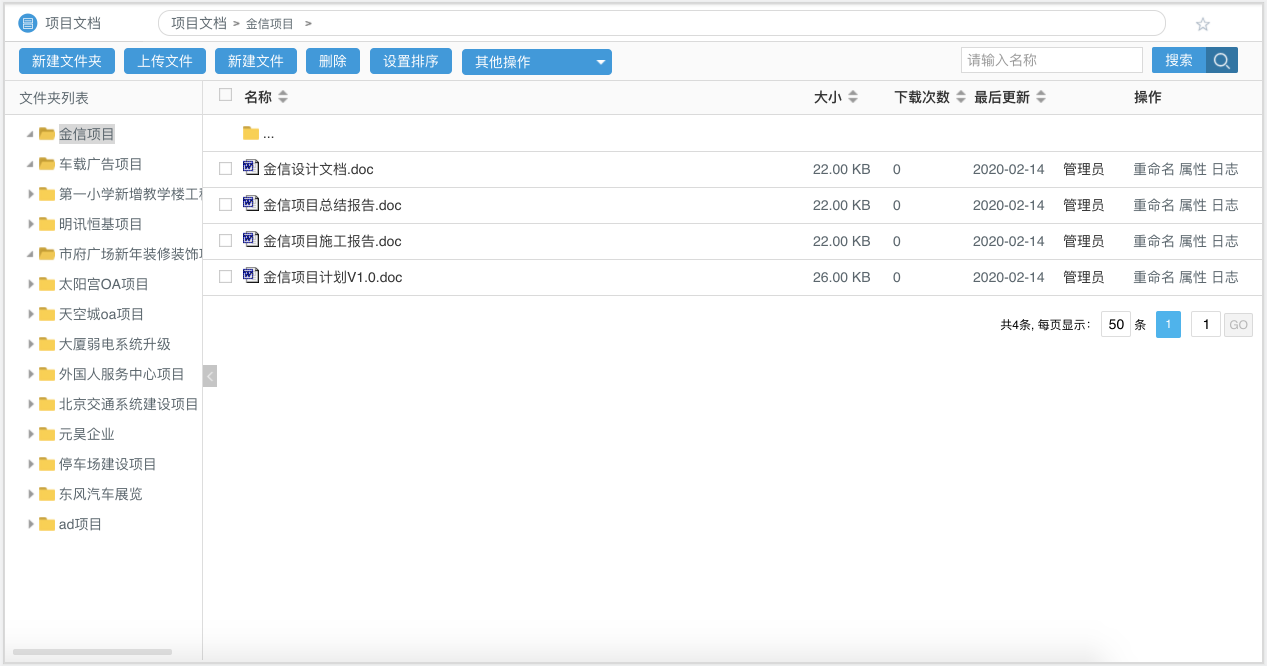The height and width of the screenshot is (666, 1267).
Task: Click the Word icon beside 金信设计文档.doc
Action: pyautogui.click(x=251, y=168)
